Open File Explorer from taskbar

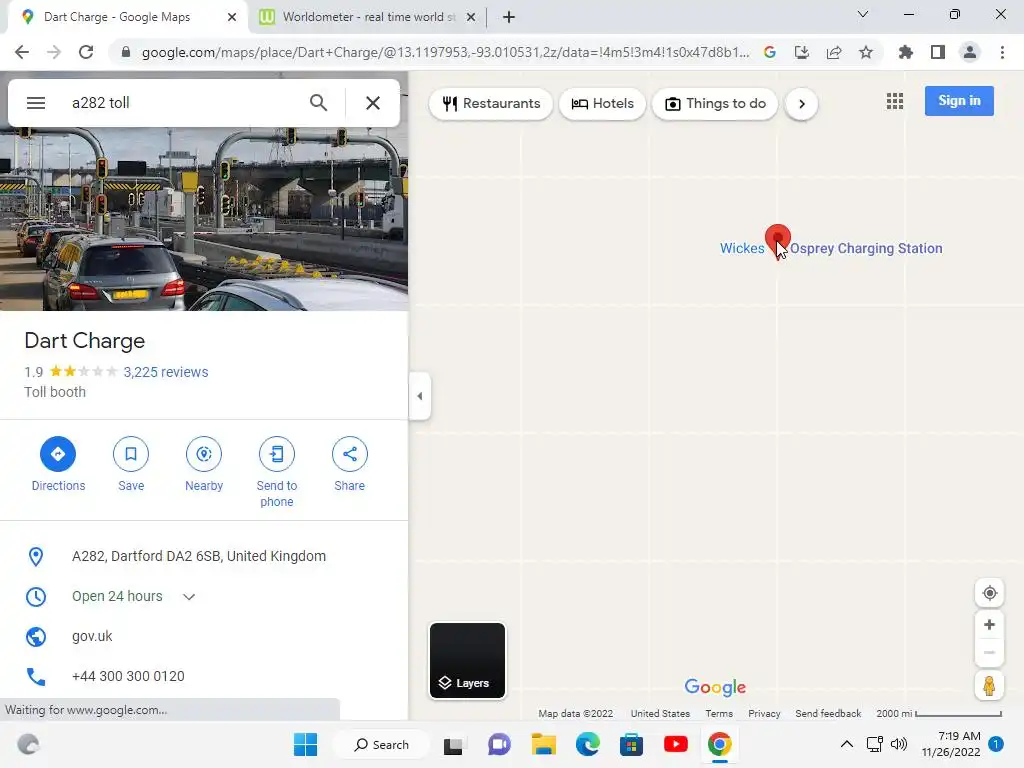(543, 744)
